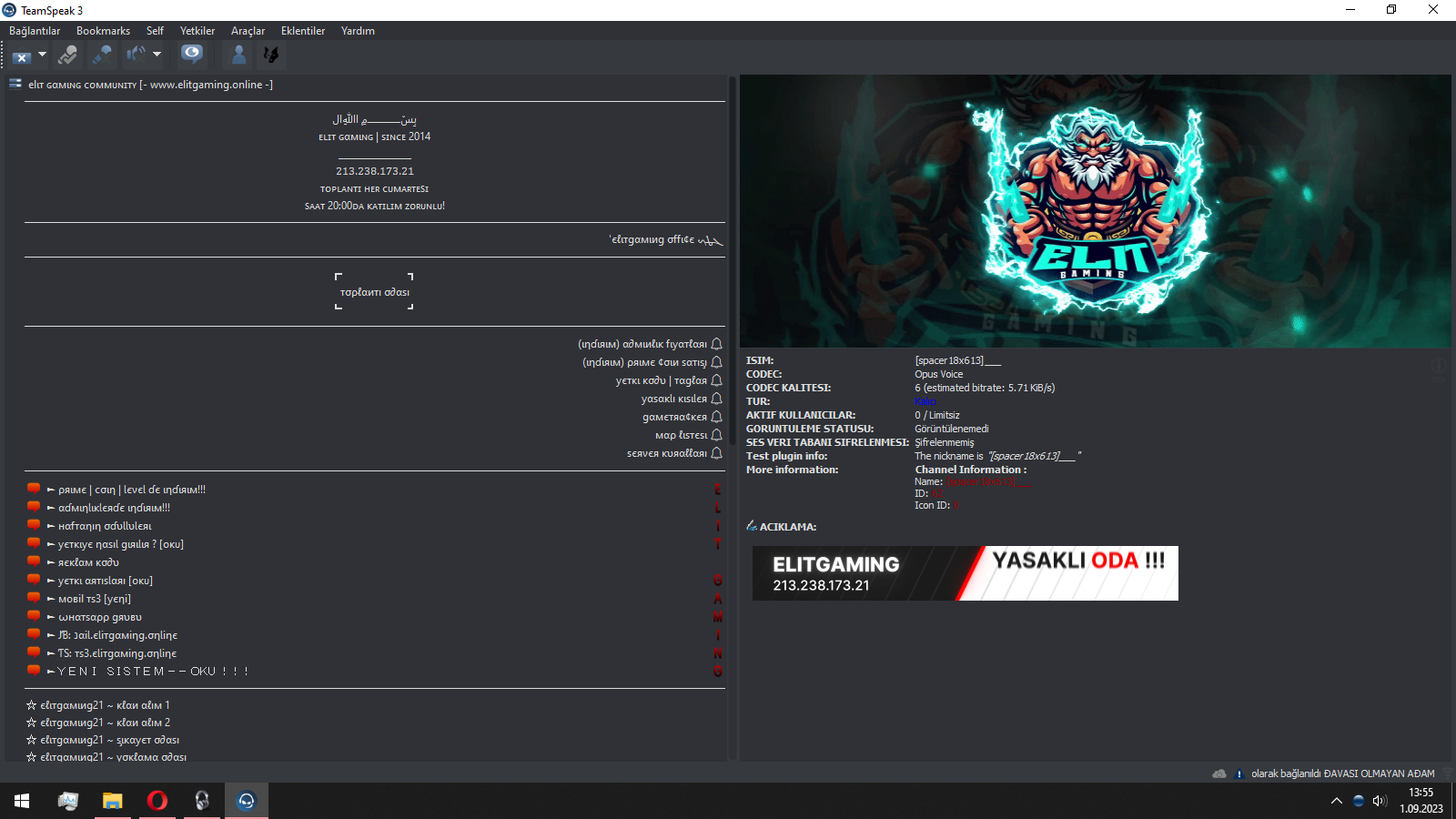Click the Elit Gaming banner image
1456x819 pixels.
(1095, 211)
